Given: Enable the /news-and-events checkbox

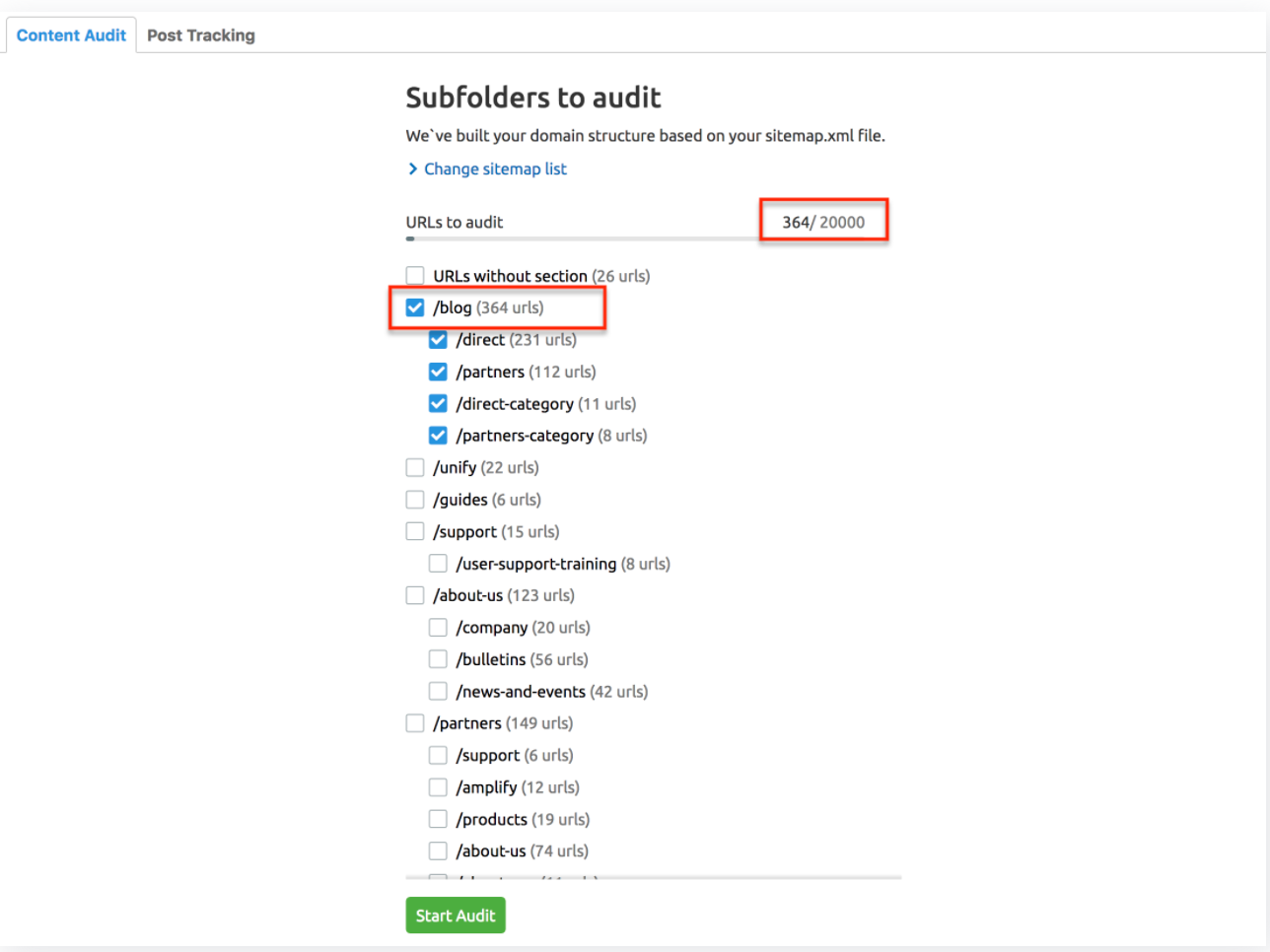Looking at the screenshot, I should (x=438, y=690).
